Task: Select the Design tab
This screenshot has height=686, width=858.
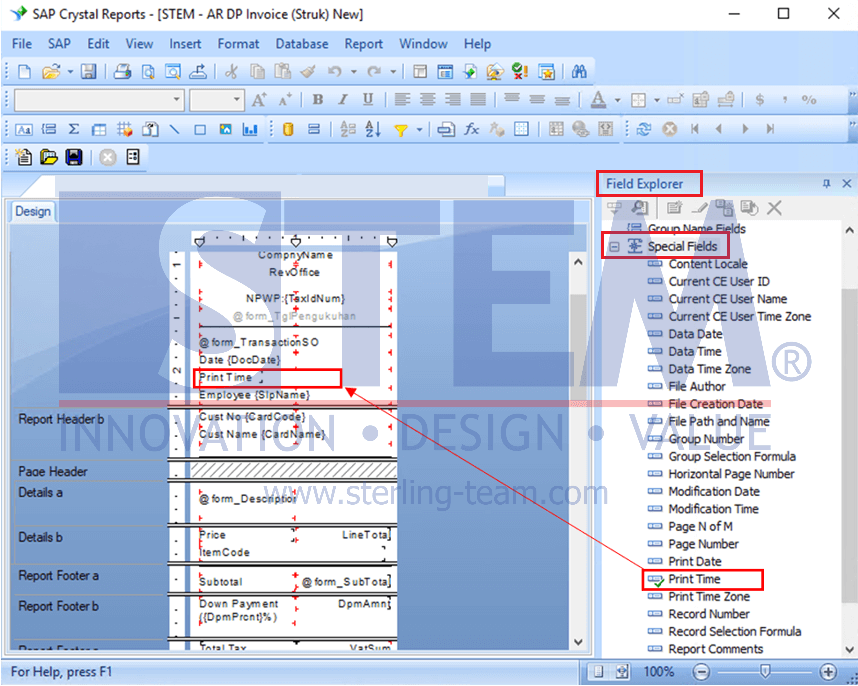Action: 32,211
